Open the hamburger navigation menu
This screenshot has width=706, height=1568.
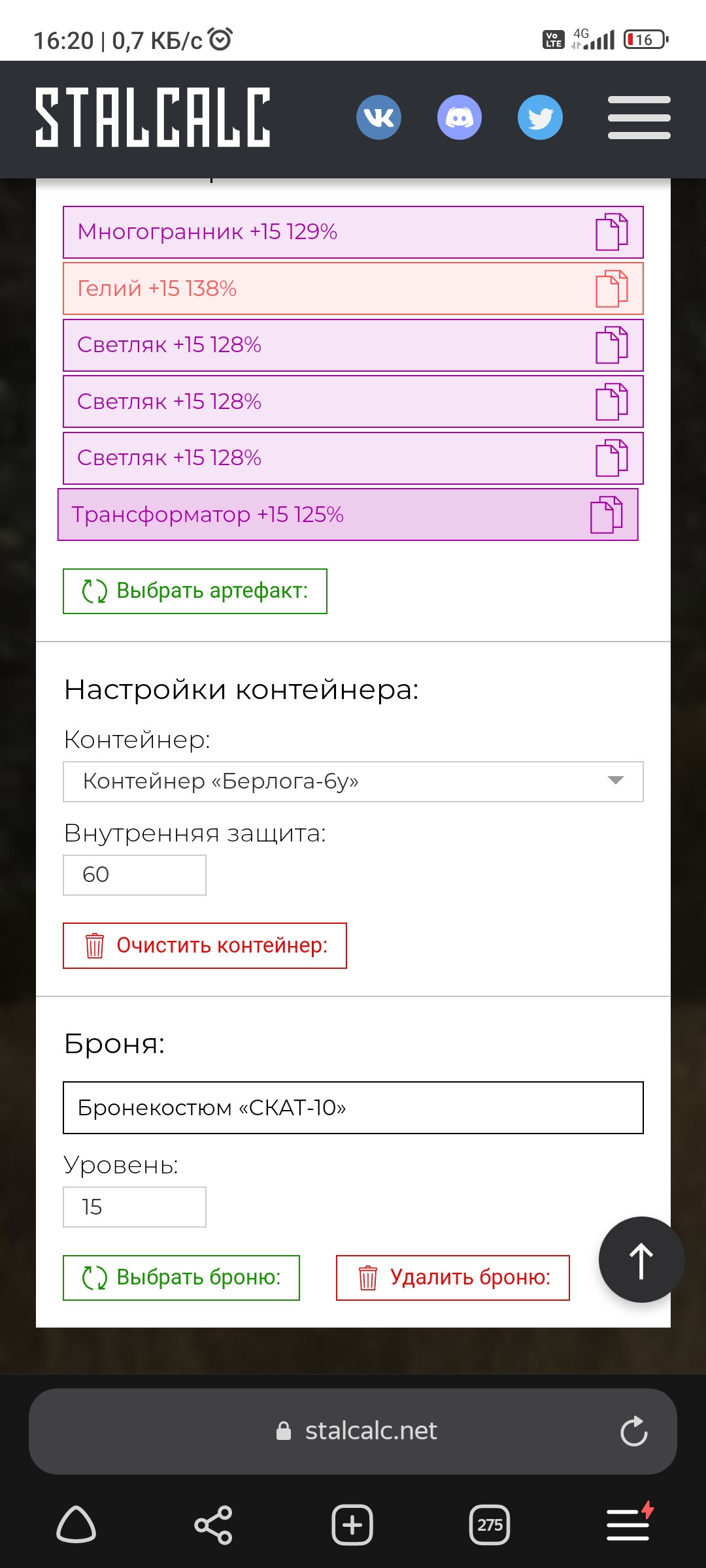[639, 118]
